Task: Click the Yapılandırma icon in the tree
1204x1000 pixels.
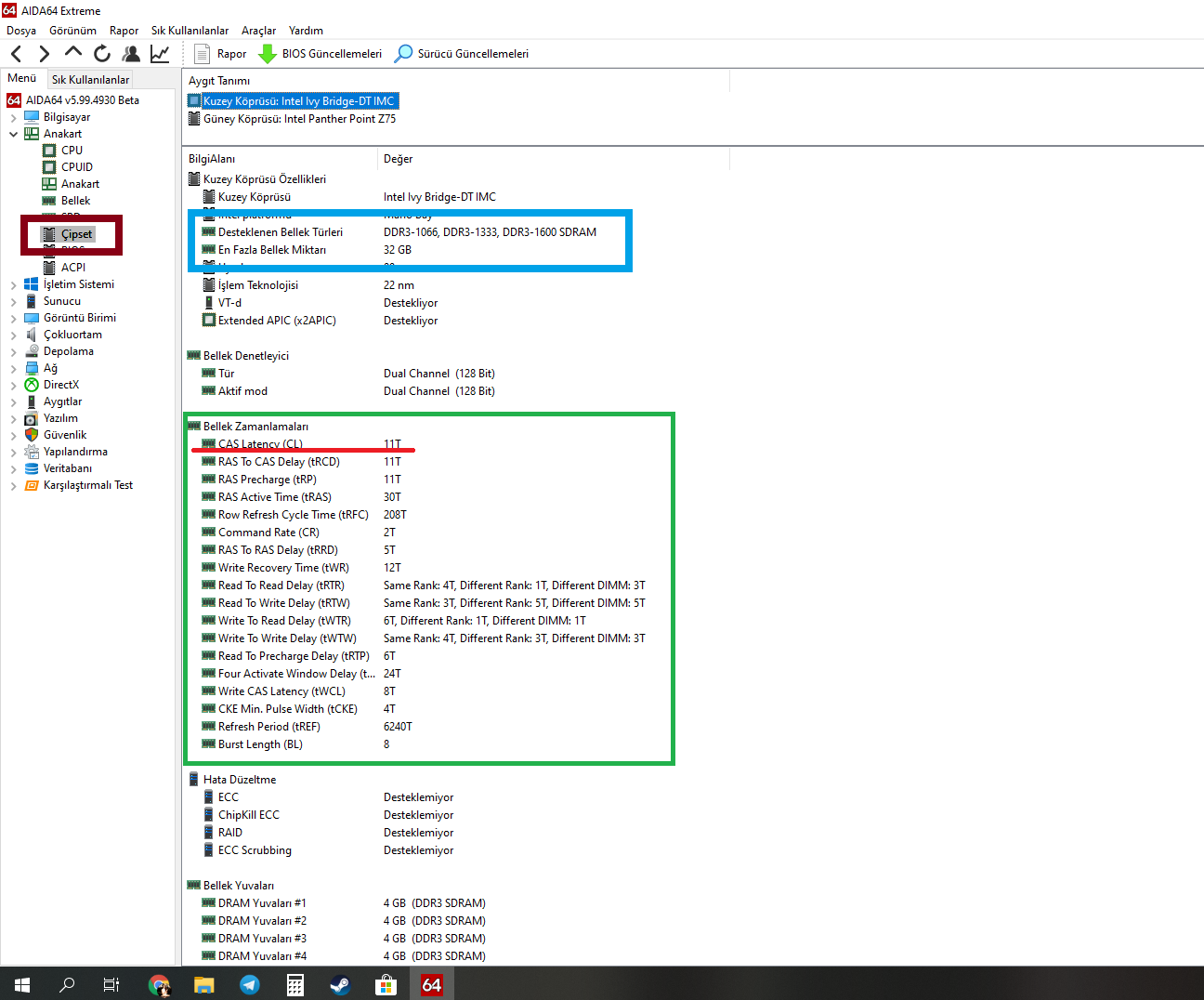Action: [x=32, y=452]
